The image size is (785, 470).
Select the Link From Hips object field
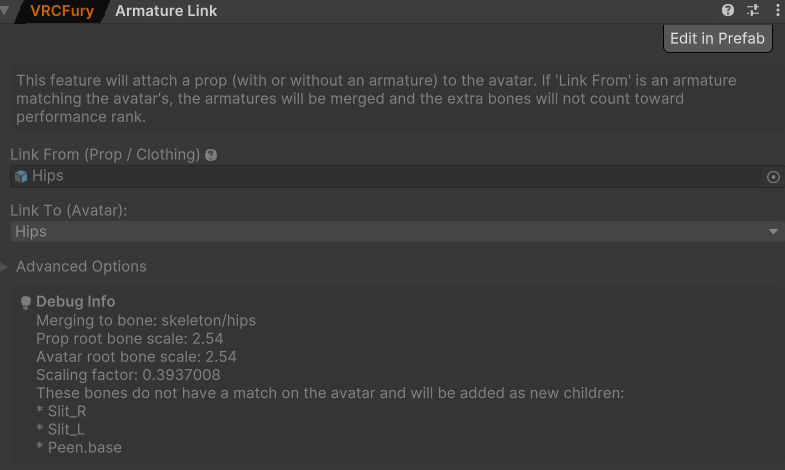click(390, 176)
